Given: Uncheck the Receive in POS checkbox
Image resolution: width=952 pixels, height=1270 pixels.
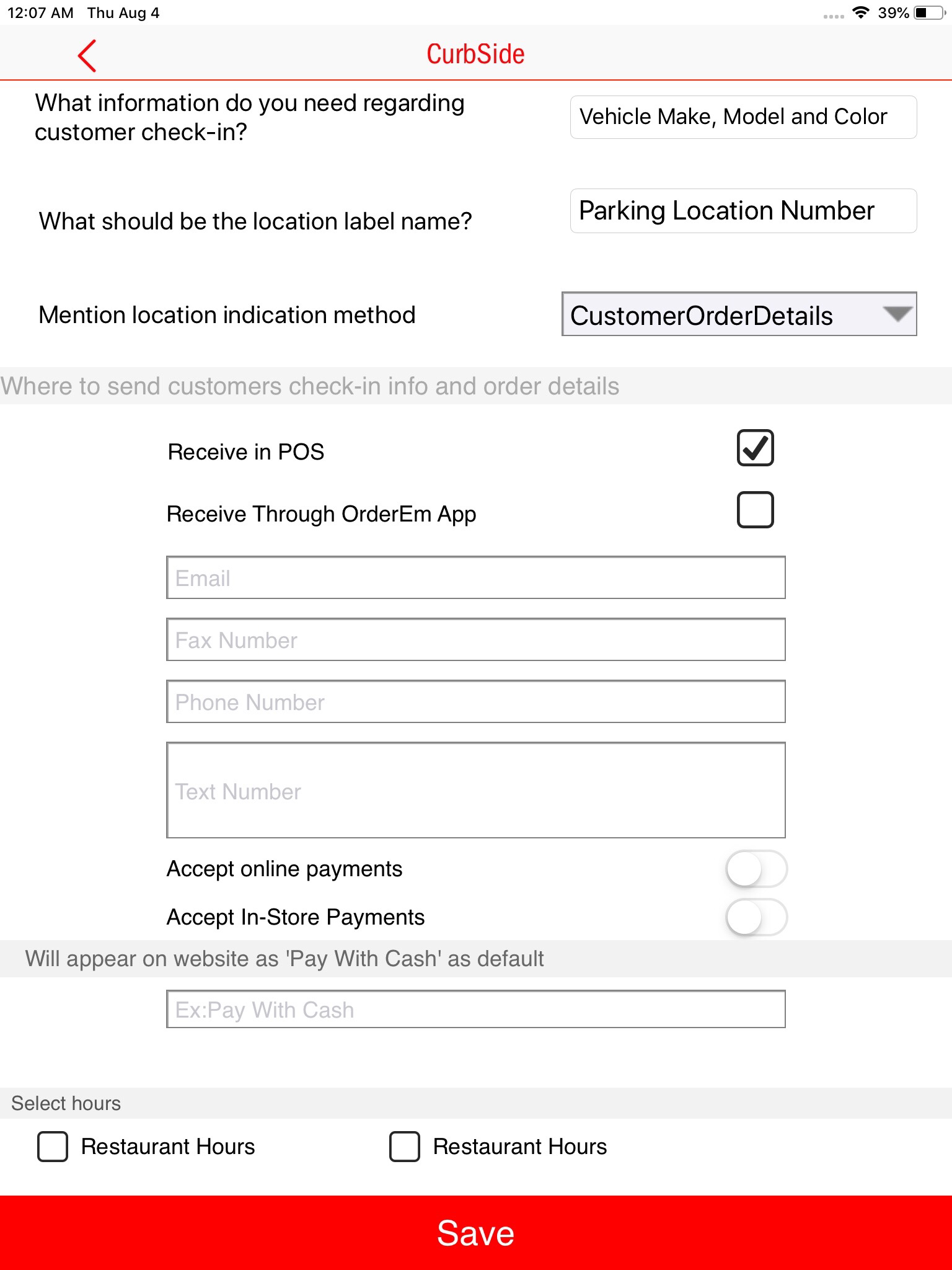Looking at the screenshot, I should (755, 448).
